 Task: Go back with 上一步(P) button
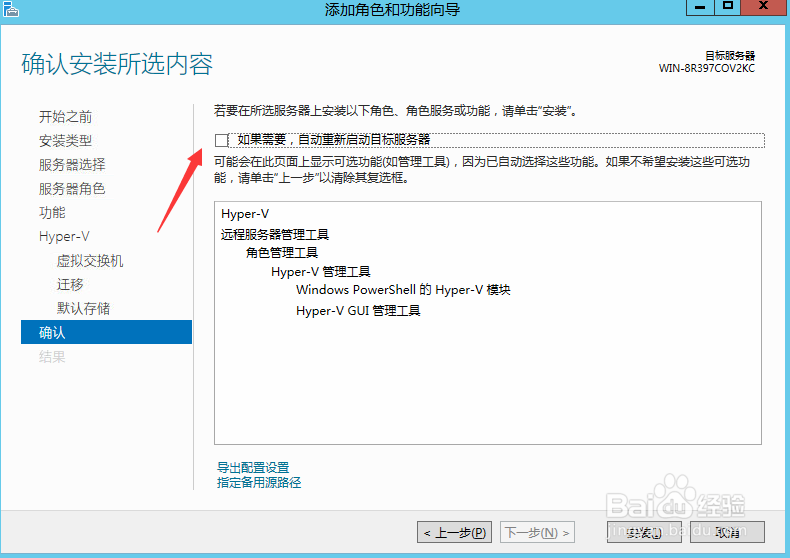[x=454, y=532]
